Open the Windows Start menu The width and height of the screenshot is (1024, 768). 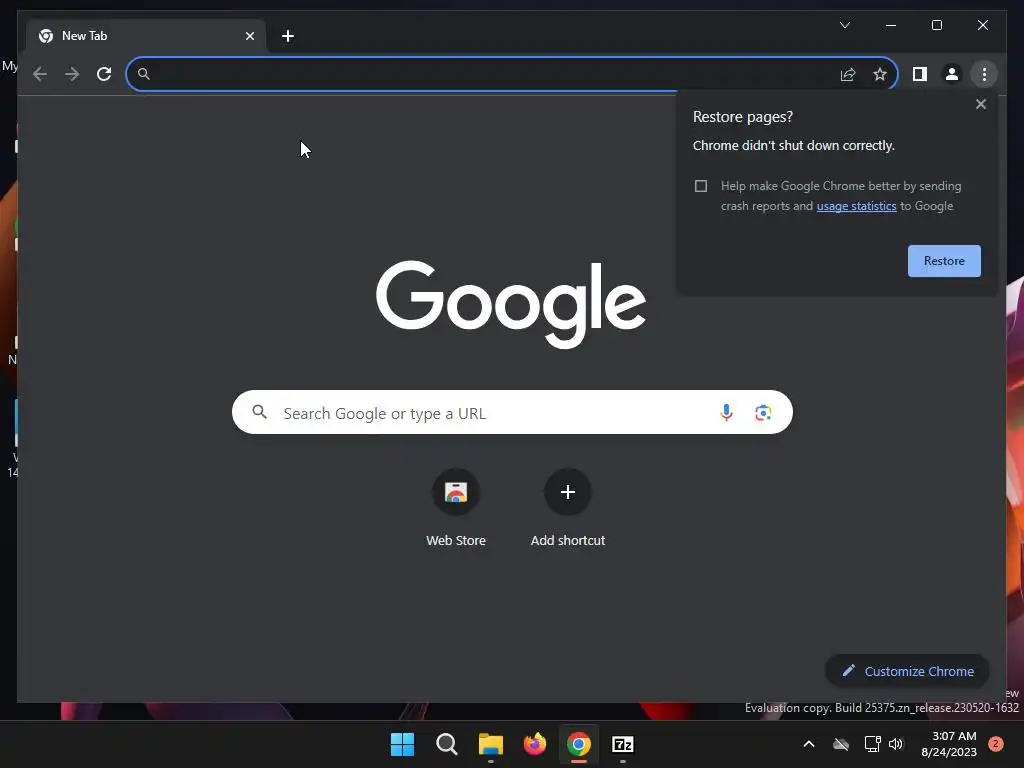(x=402, y=744)
